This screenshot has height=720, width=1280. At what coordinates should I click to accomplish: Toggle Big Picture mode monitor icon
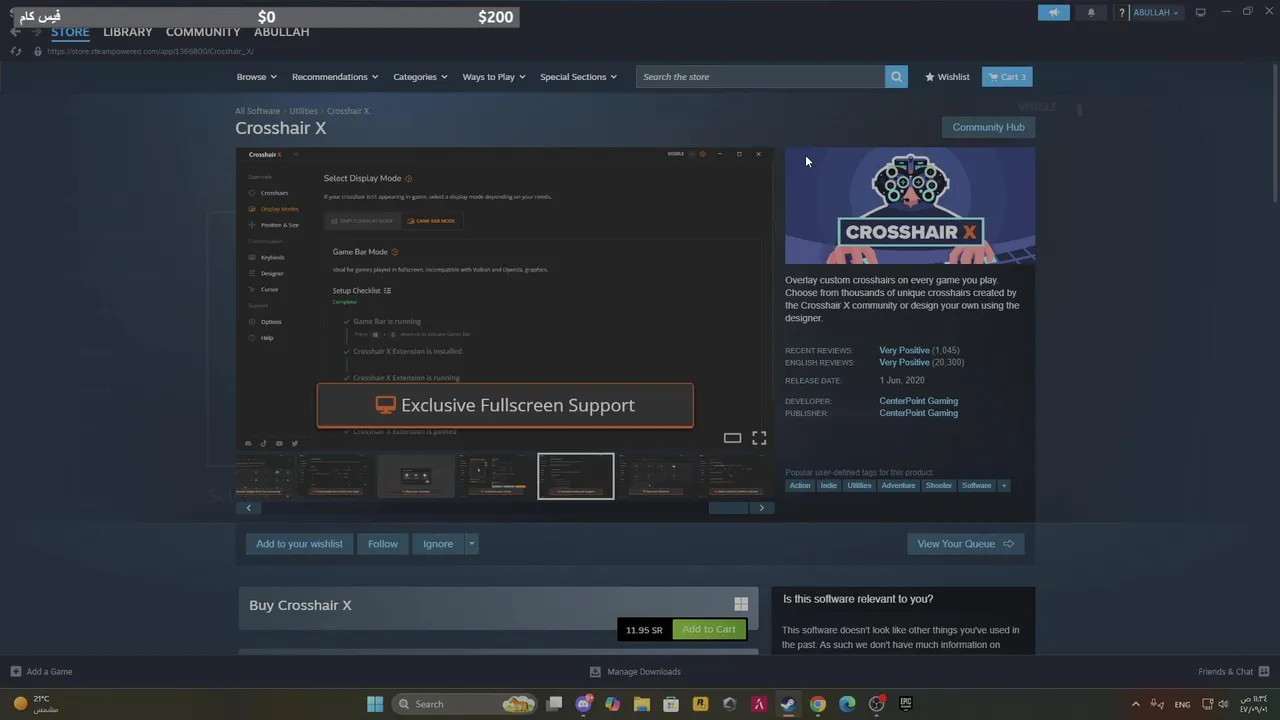(x=1201, y=12)
